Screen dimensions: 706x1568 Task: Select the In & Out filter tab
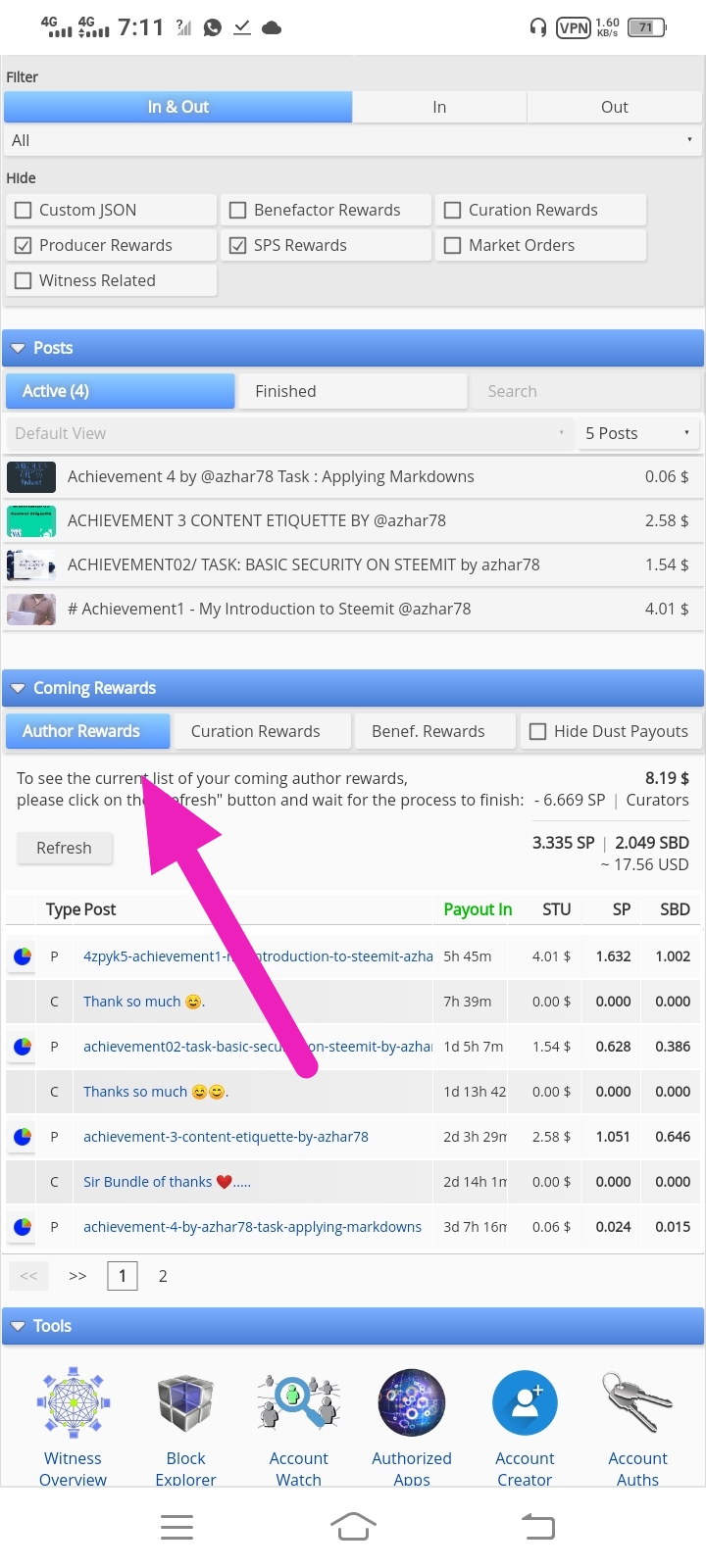coord(178,107)
